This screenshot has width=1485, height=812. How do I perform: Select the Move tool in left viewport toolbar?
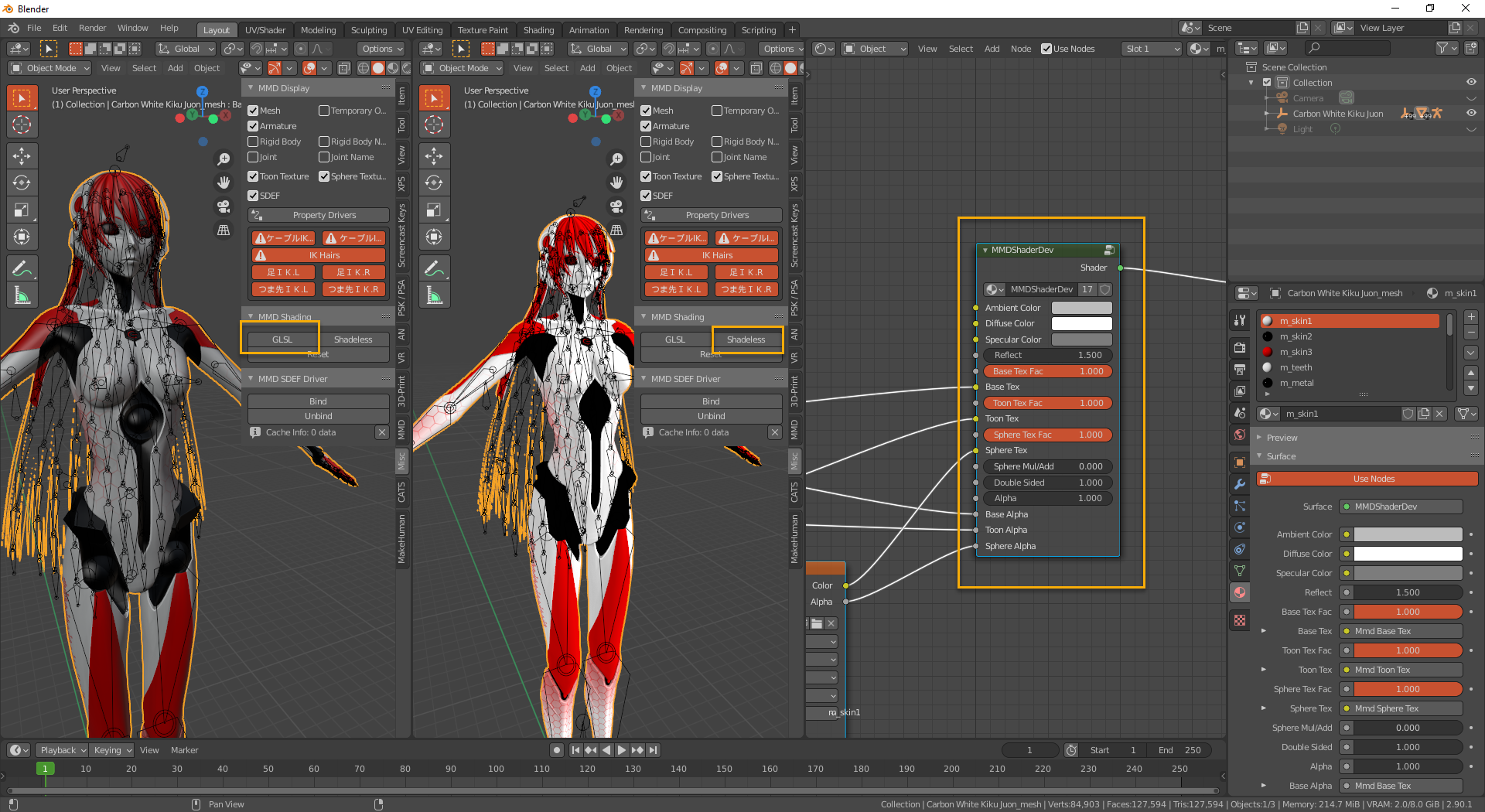point(22,155)
